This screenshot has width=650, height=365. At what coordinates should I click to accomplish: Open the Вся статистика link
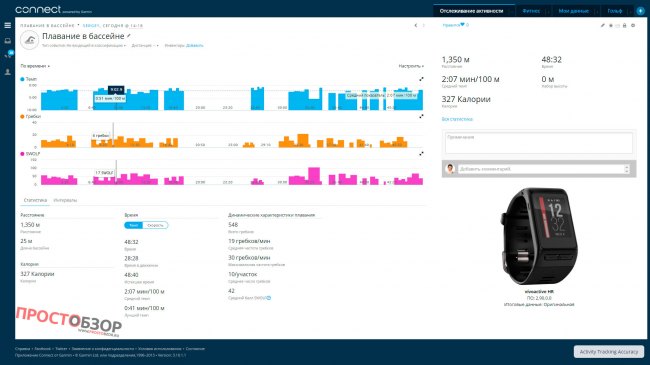coord(457,119)
